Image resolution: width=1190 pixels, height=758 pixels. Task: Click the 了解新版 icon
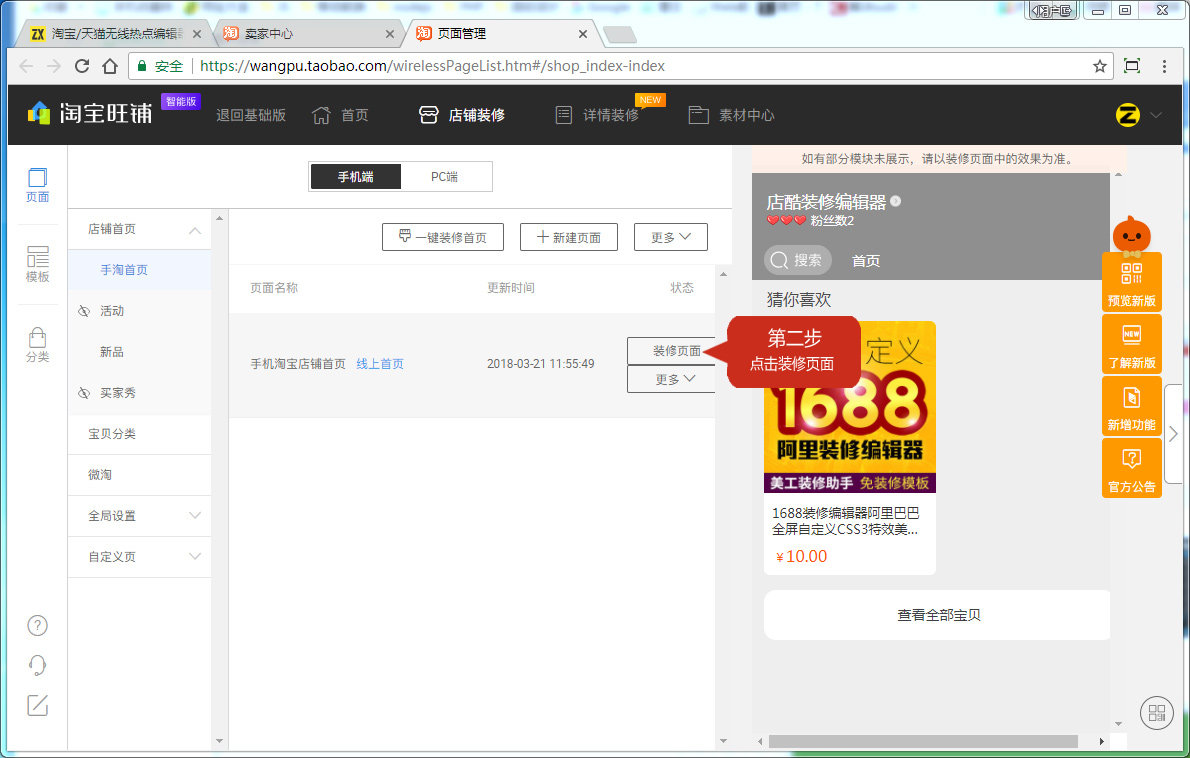pyautogui.click(x=1132, y=344)
